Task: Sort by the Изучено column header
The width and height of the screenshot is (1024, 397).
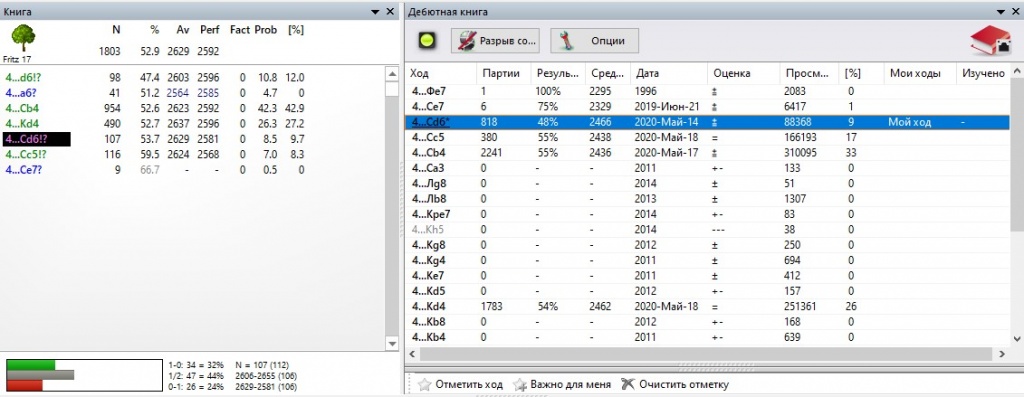Action: [x=983, y=74]
